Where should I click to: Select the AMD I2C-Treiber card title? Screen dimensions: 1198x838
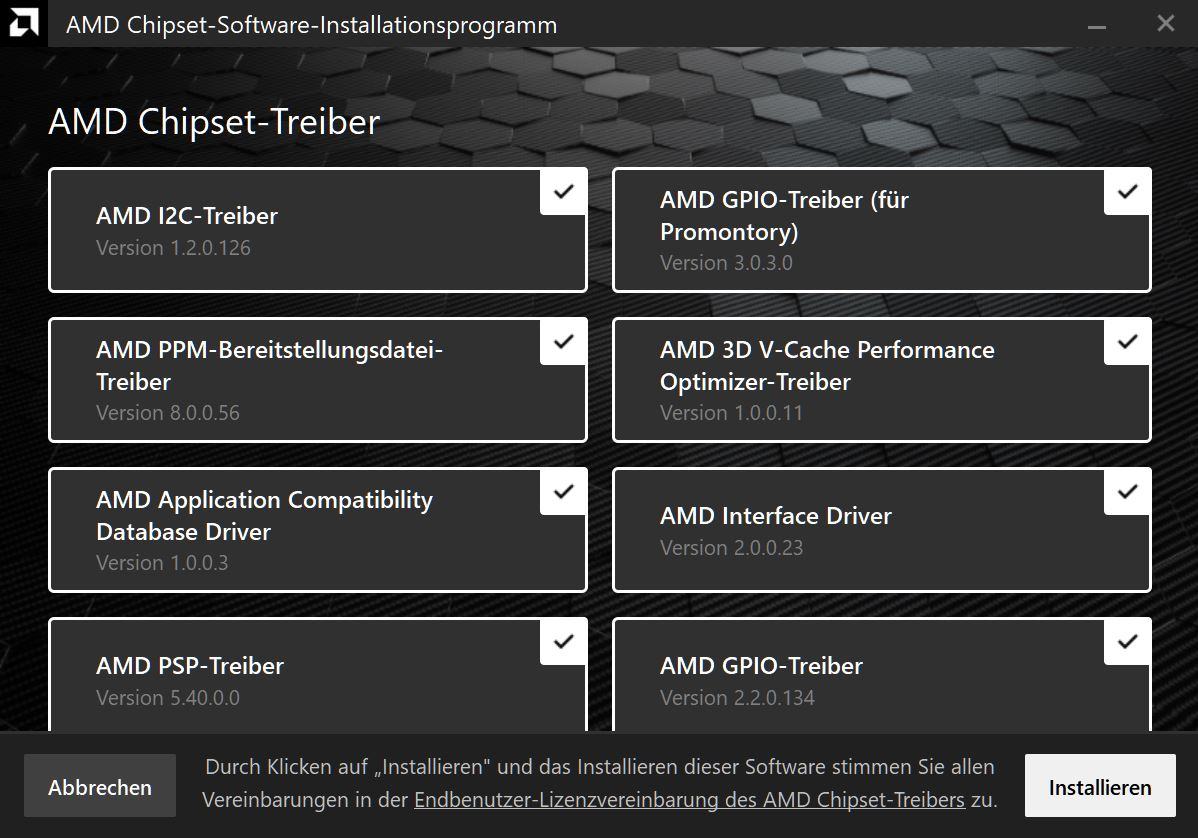187,216
